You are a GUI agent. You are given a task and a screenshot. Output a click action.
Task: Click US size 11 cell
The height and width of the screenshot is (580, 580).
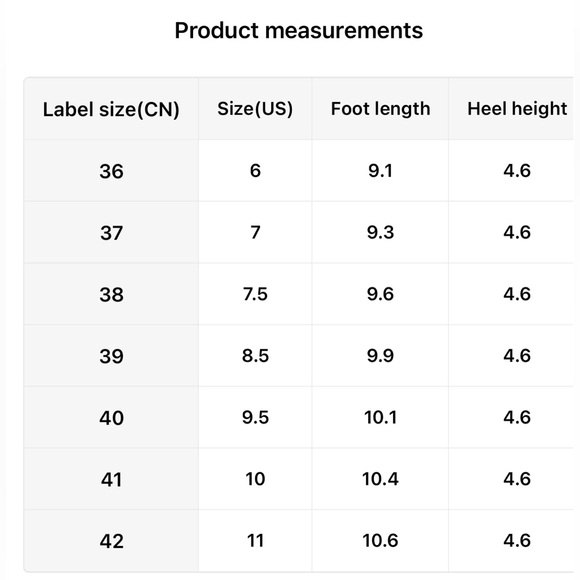click(x=255, y=541)
